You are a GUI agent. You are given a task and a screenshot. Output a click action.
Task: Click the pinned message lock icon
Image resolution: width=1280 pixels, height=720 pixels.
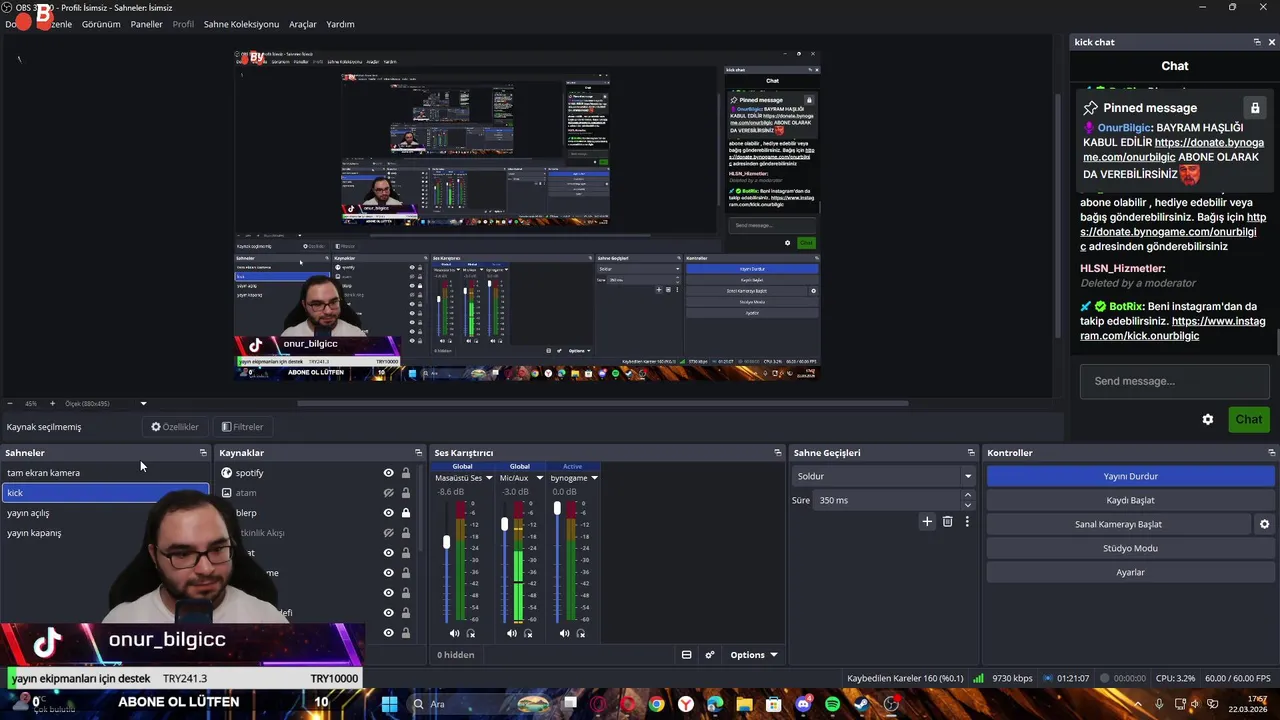pyautogui.click(x=1254, y=107)
